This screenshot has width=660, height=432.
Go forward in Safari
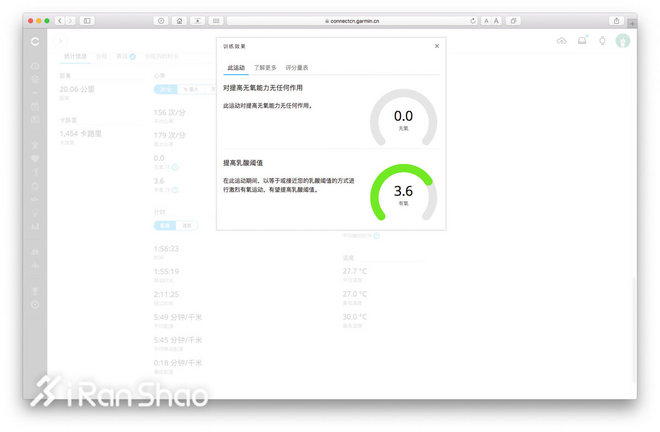click(x=70, y=21)
